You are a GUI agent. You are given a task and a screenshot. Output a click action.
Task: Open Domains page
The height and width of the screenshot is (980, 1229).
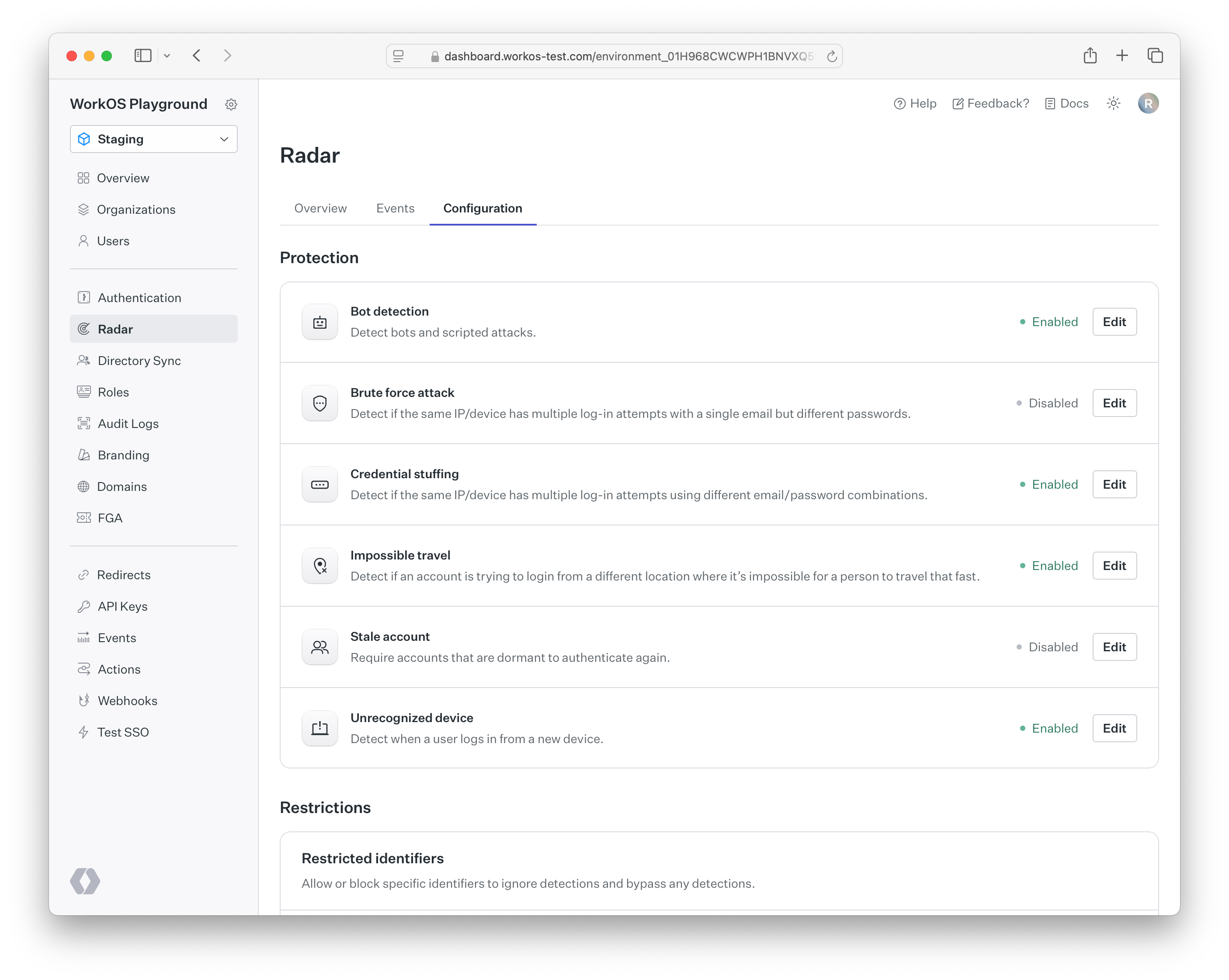(x=153, y=487)
